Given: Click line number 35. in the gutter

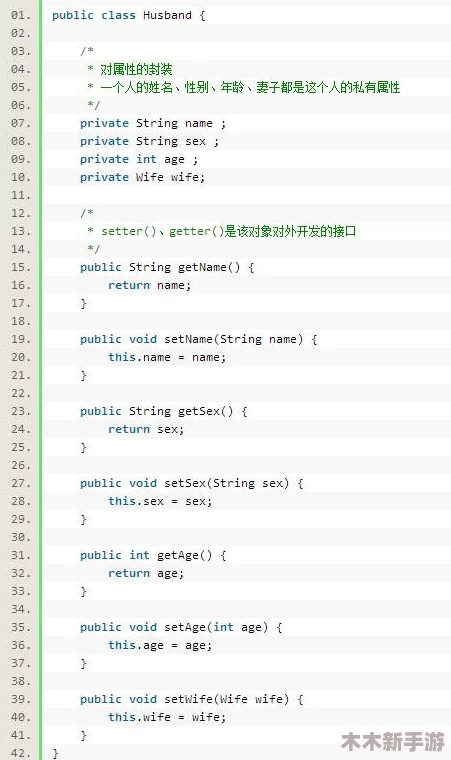Looking at the screenshot, I should click(x=21, y=628).
